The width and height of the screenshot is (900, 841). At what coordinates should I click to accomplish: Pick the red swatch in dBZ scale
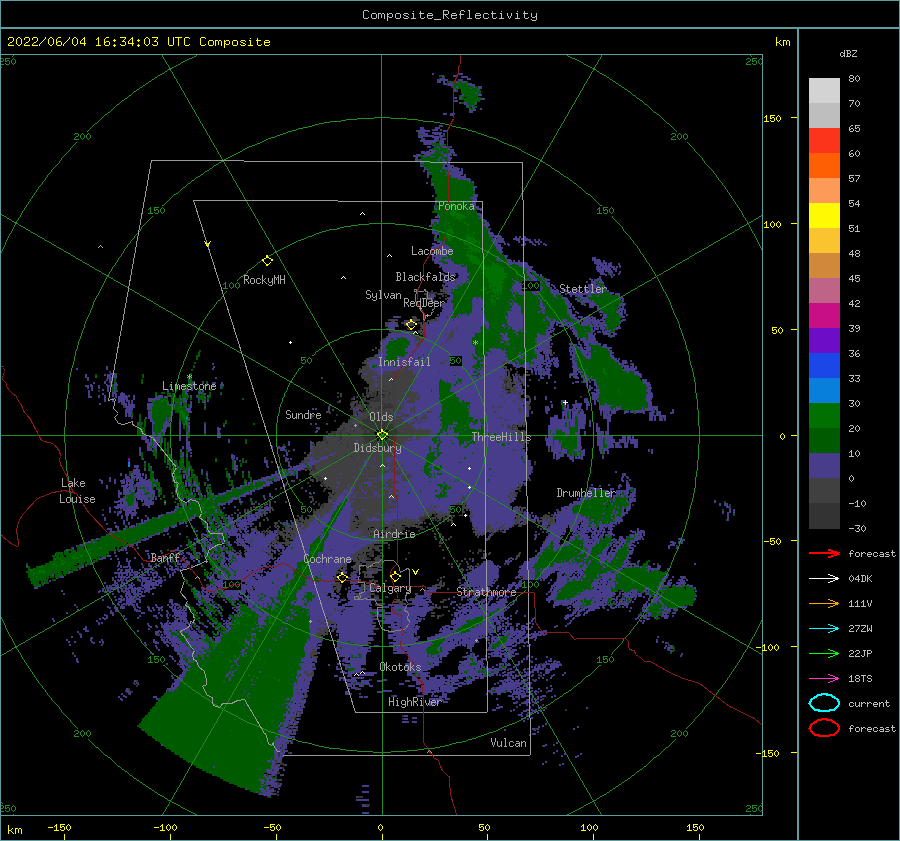point(824,141)
